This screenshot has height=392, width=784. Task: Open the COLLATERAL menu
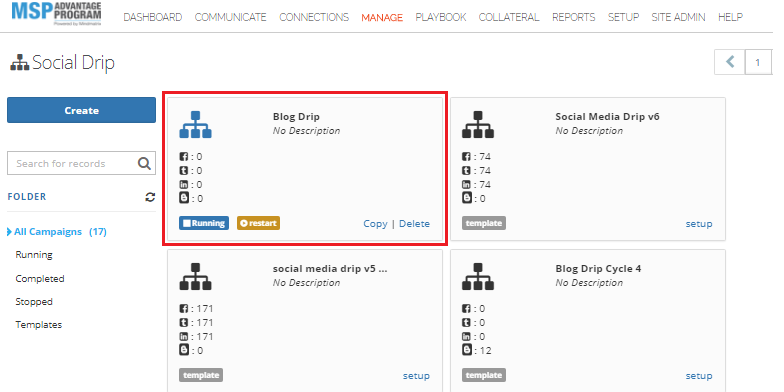pos(509,17)
